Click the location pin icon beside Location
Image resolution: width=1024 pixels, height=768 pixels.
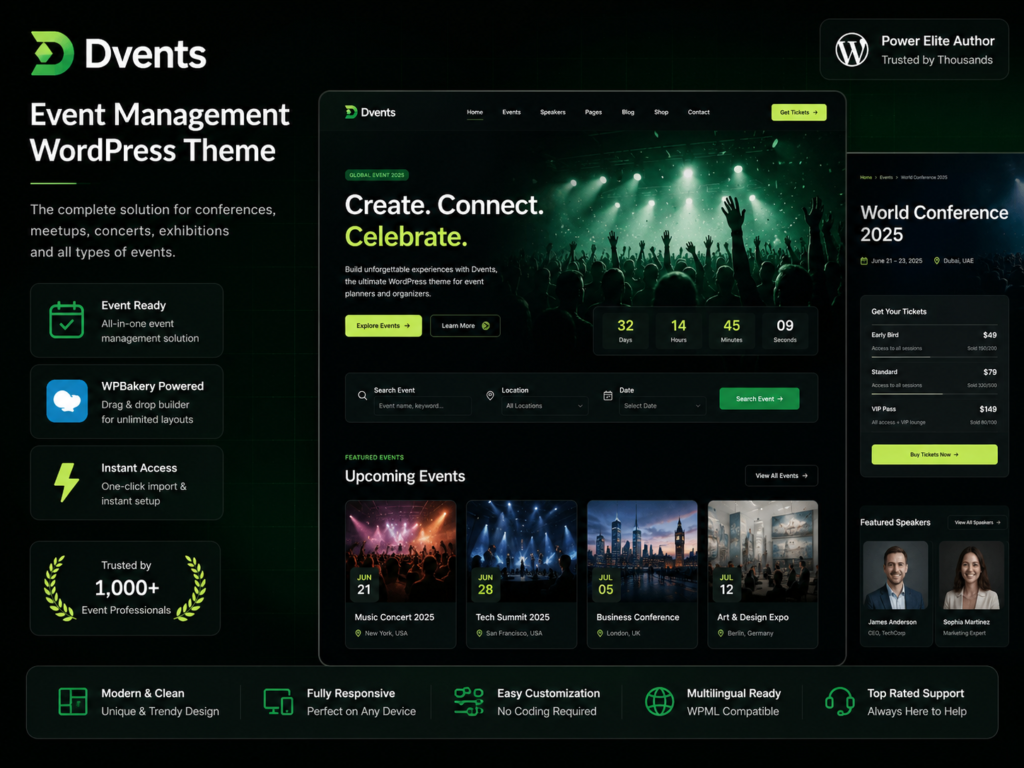point(490,396)
